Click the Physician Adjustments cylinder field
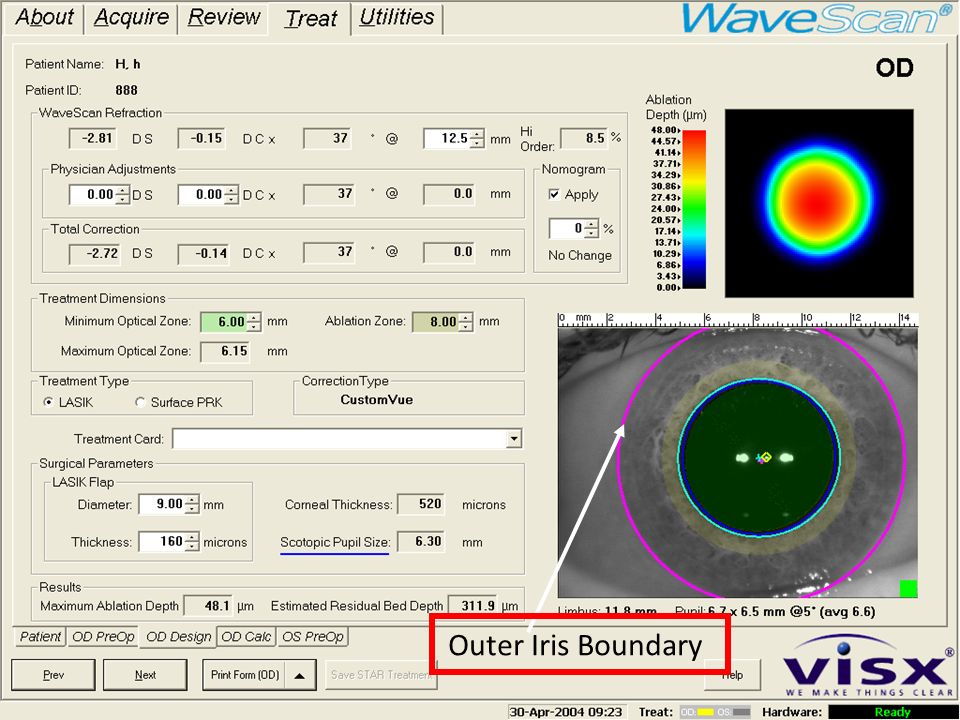 [x=201, y=195]
